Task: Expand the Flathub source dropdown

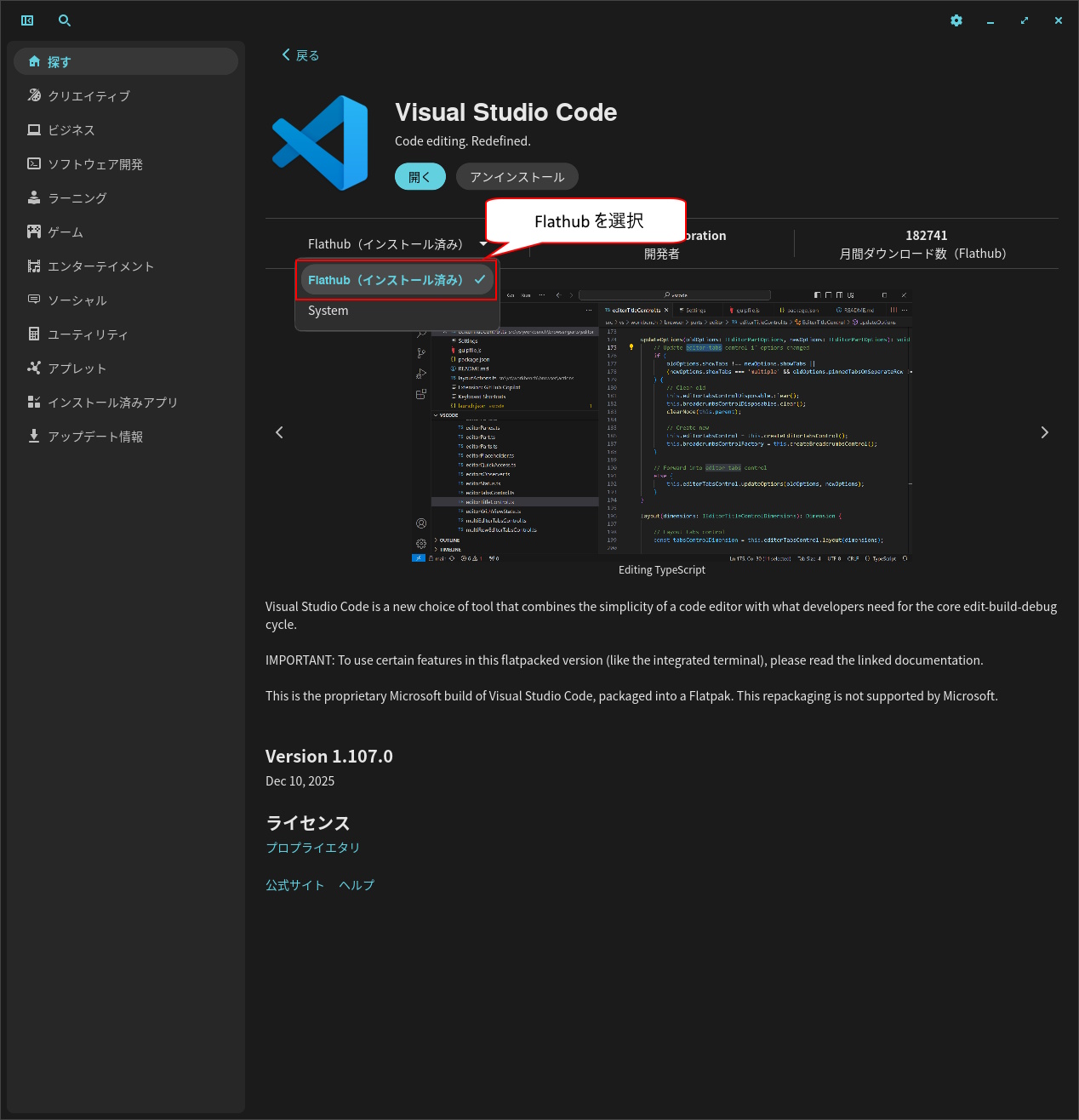Action: (x=397, y=244)
